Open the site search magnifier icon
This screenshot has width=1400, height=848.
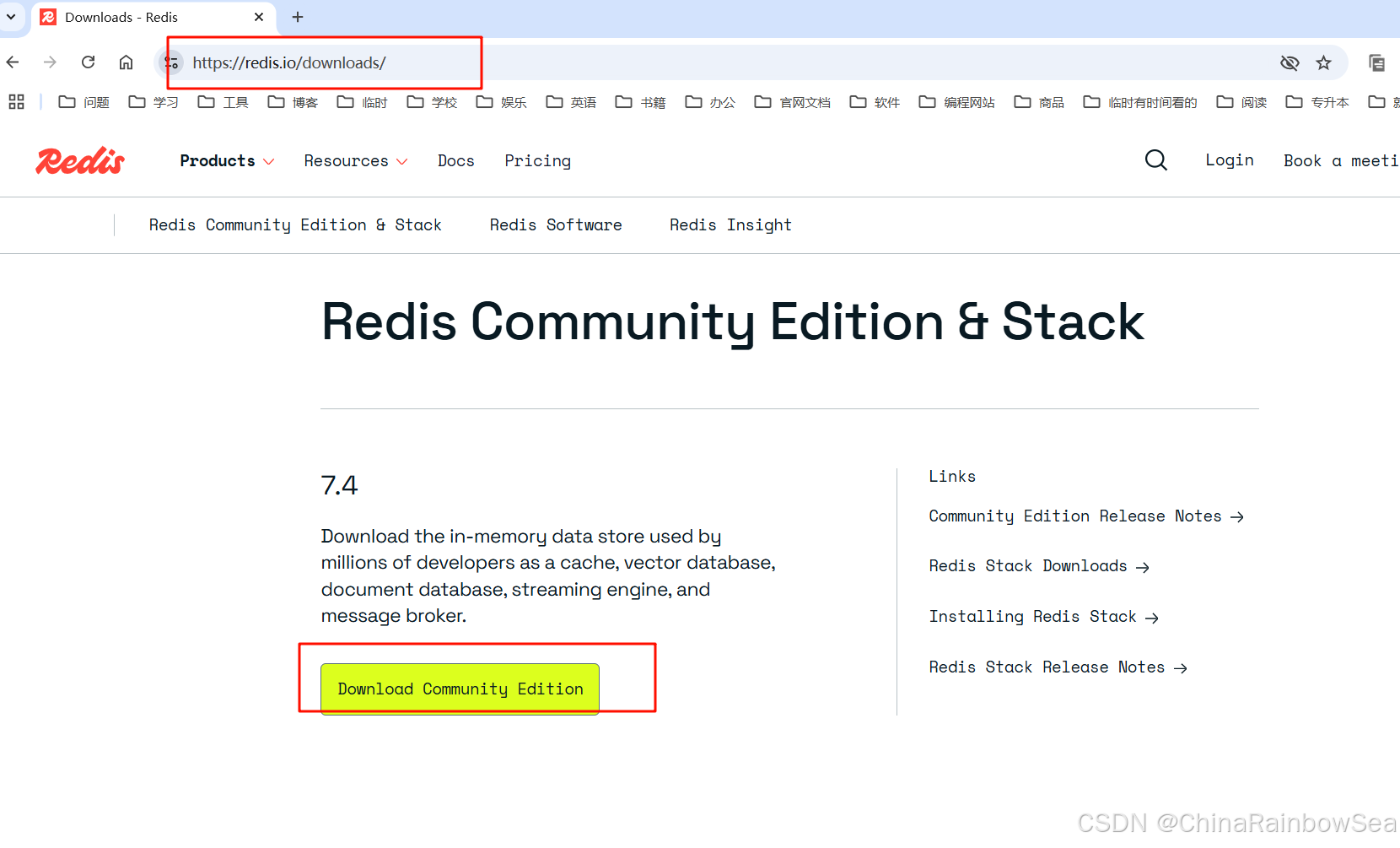pos(1156,160)
